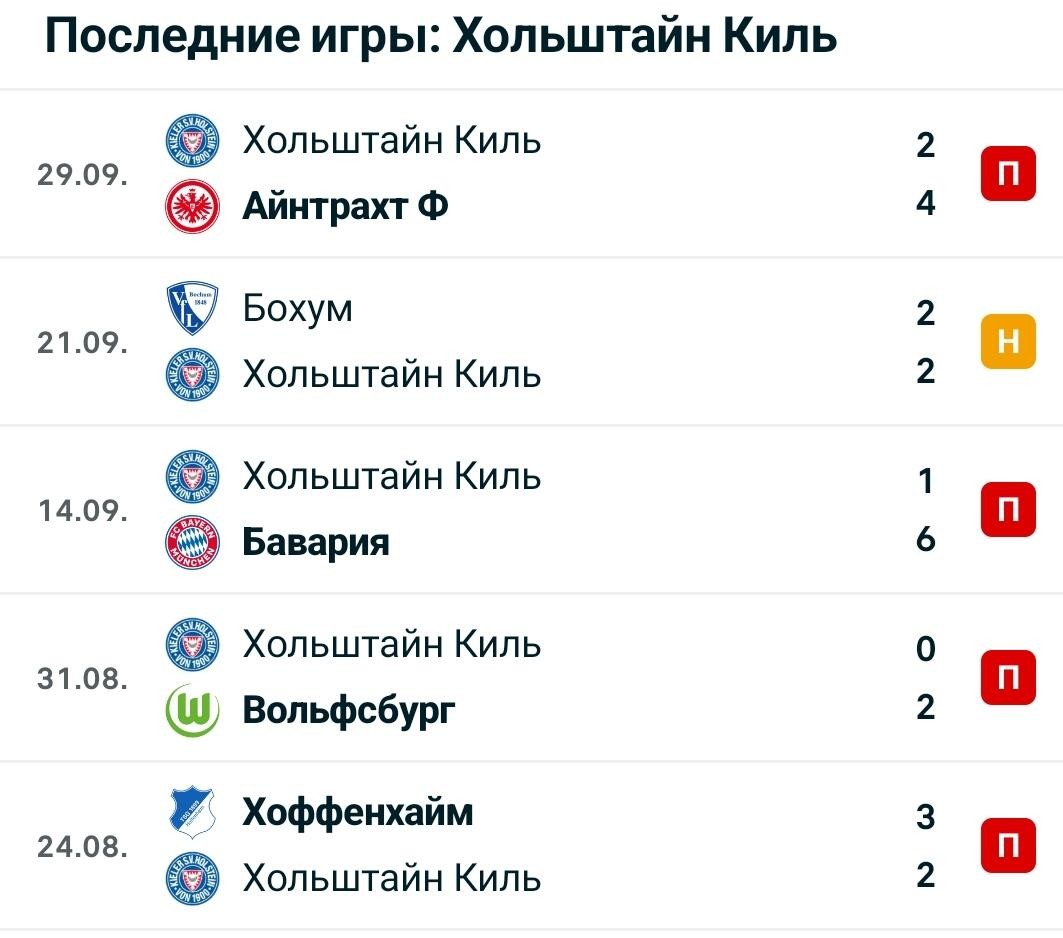Open the Бавария team name
Screen dimensions: 1063x938
pyautogui.click(x=316, y=542)
